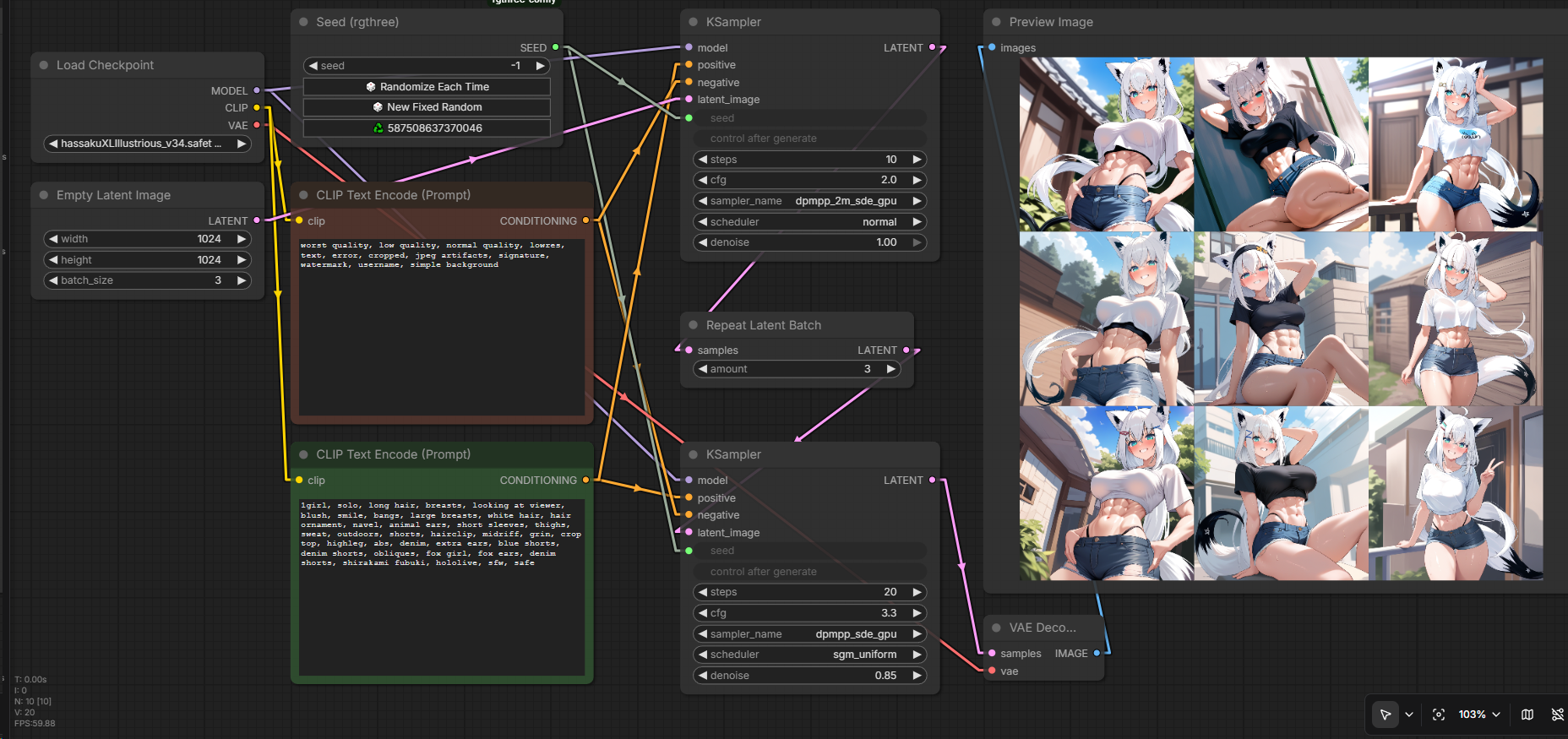Screen dimensions: 1568x739
Task: Click the samples input port on Repeat Latent Batch
Action: tap(689, 350)
